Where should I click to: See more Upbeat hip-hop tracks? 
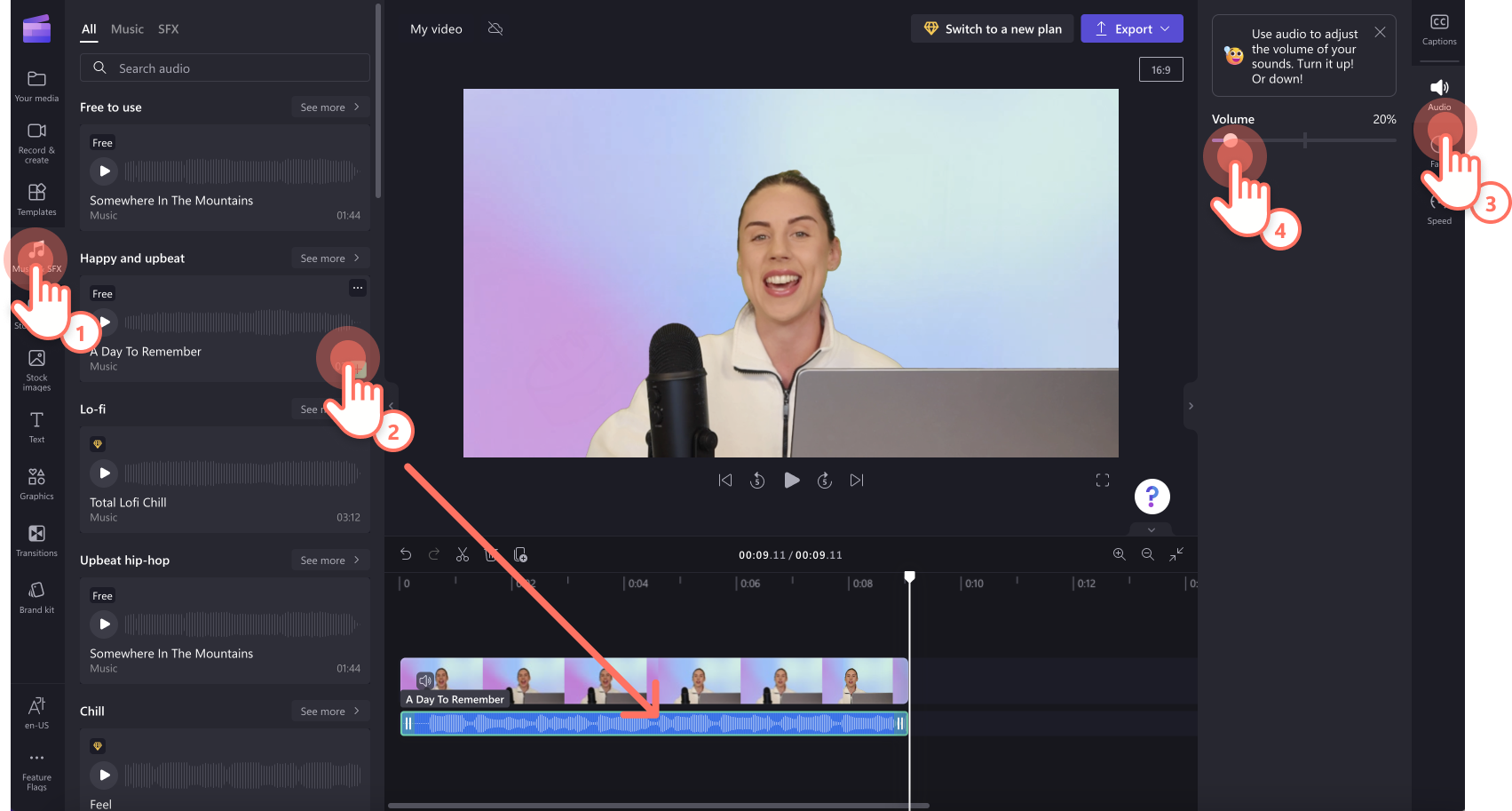point(330,561)
